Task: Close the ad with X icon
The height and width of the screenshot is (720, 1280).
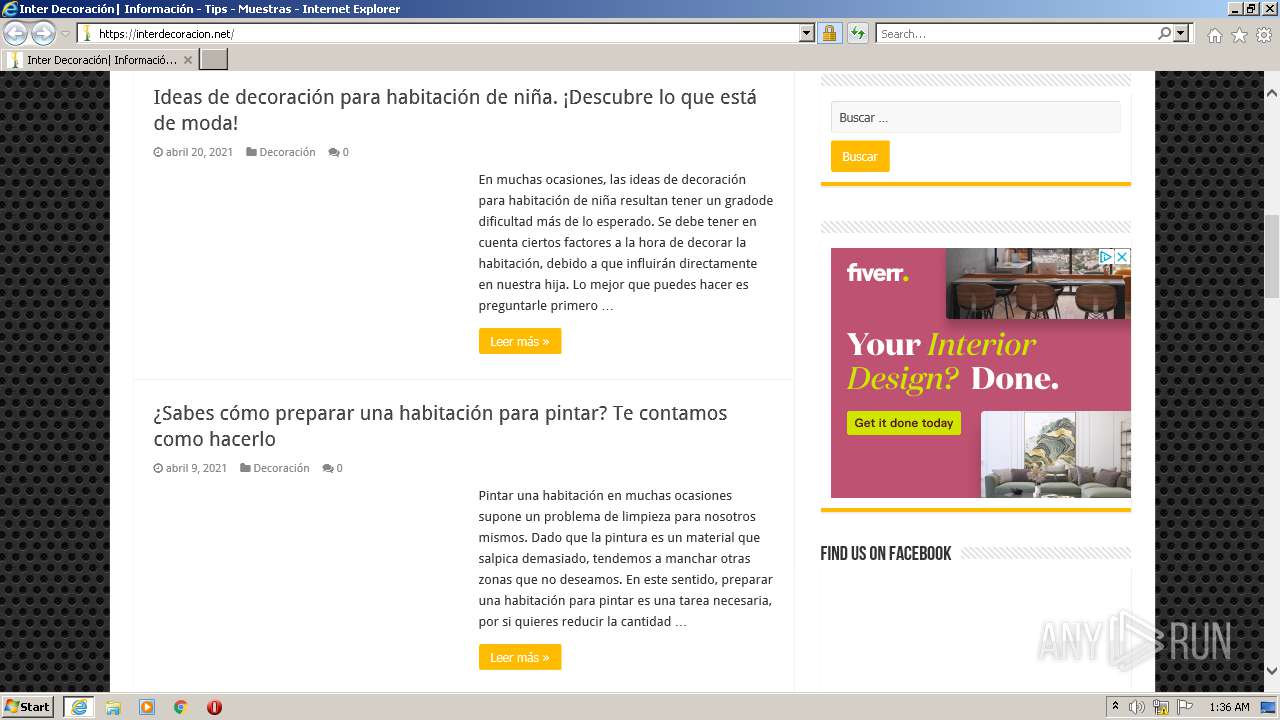Action: coord(1122,257)
